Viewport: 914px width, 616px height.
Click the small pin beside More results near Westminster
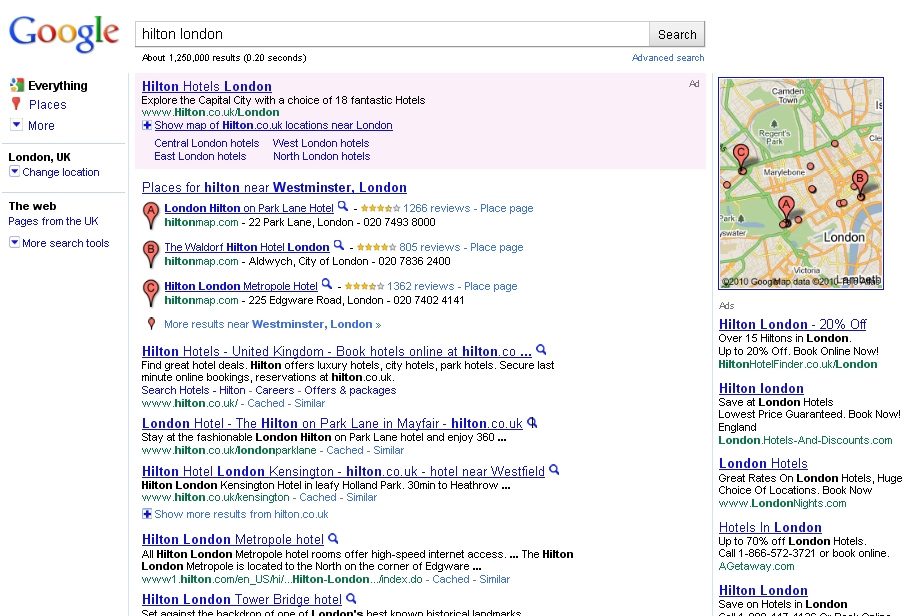click(x=152, y=323)
